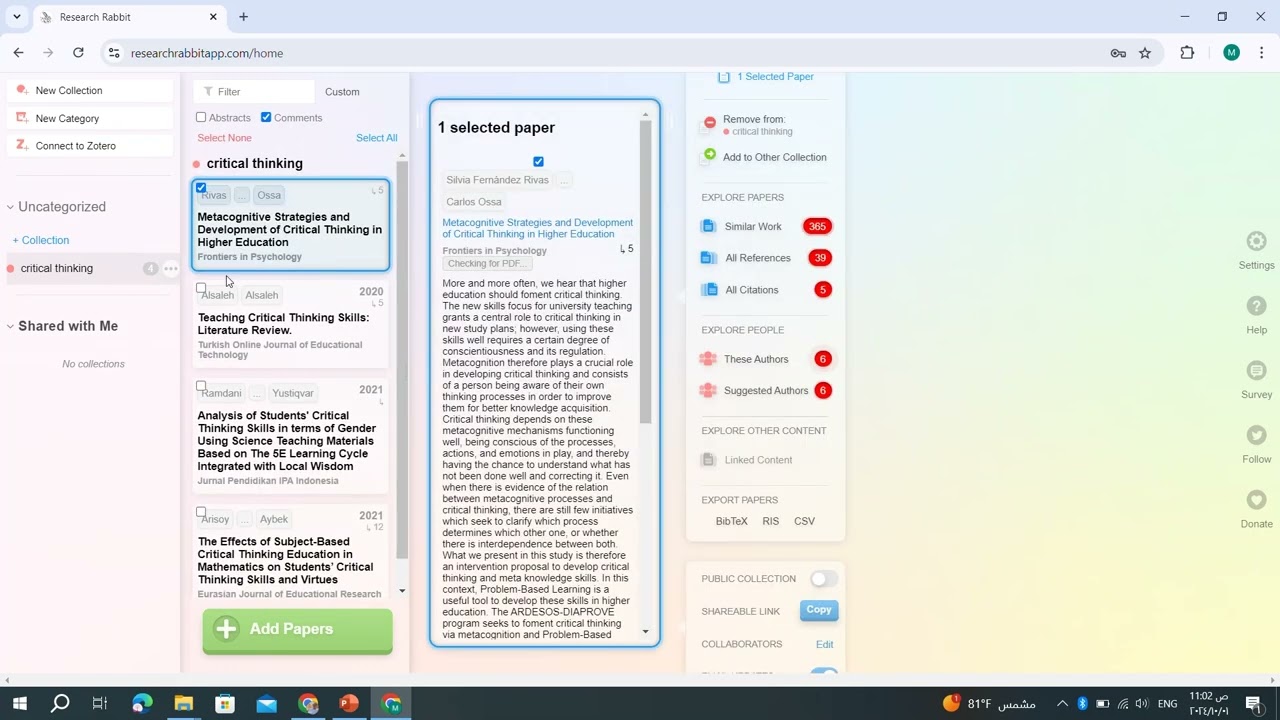Expand hidden authors on Ansoy Aybek card
Screen dimensions: 1280x720
(244, 519)
